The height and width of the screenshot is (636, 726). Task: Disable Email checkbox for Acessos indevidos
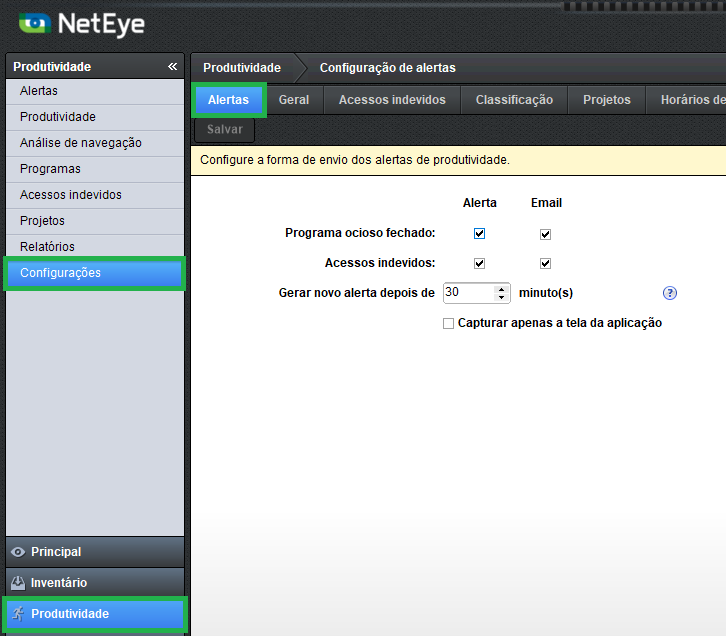pos(545,264)
